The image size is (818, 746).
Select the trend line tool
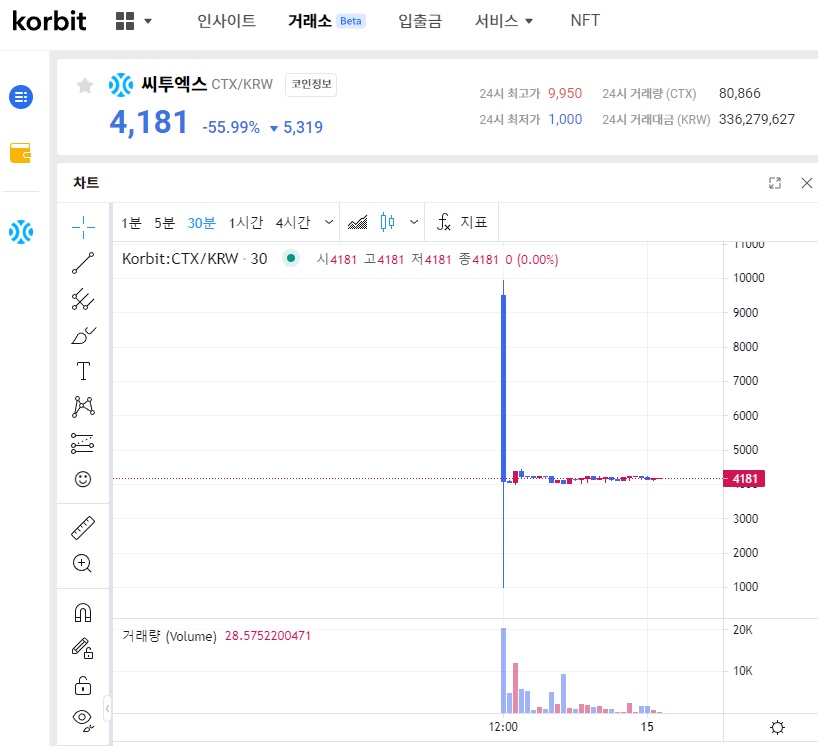click(x=83, y=263)
